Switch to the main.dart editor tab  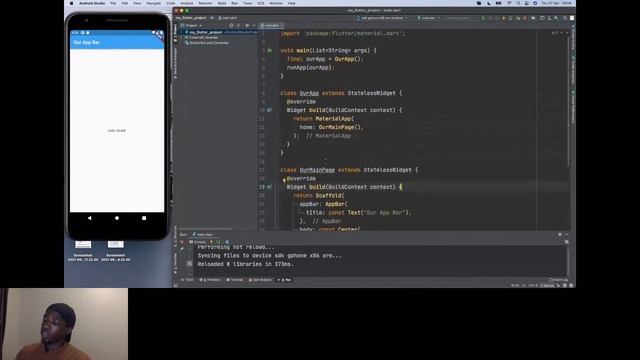pos(271,25)
